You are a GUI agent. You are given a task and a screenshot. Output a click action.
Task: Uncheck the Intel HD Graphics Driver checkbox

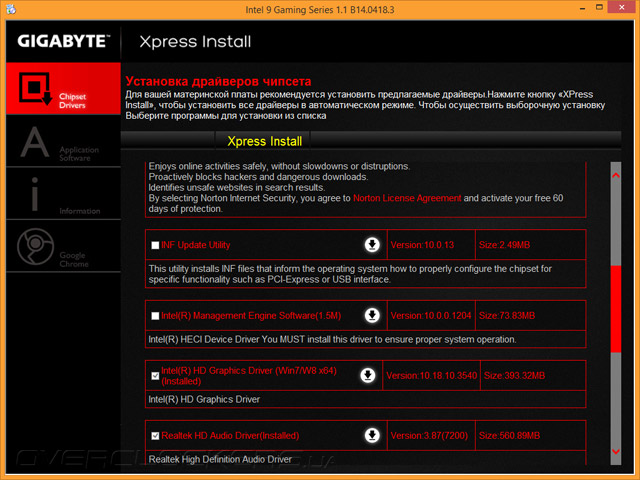(x=155, y=376)
